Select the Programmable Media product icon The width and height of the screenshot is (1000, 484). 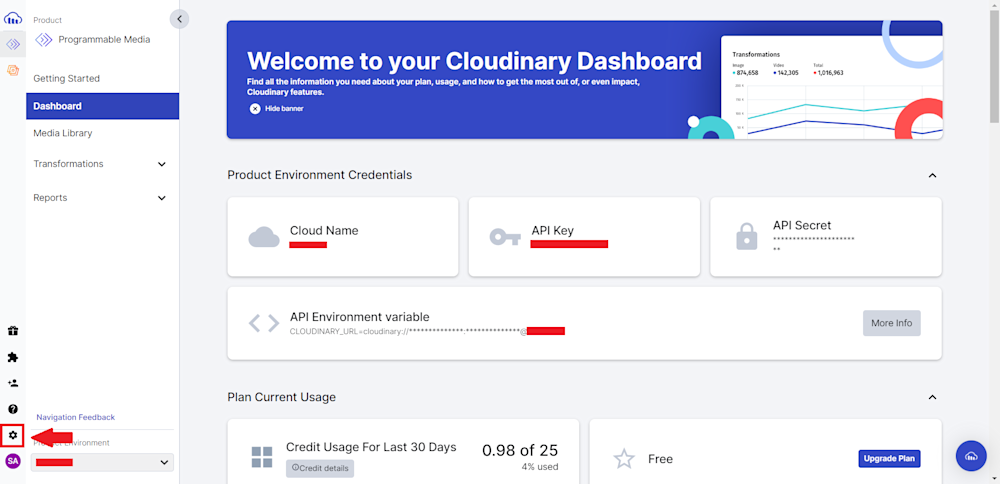(13, 45)
